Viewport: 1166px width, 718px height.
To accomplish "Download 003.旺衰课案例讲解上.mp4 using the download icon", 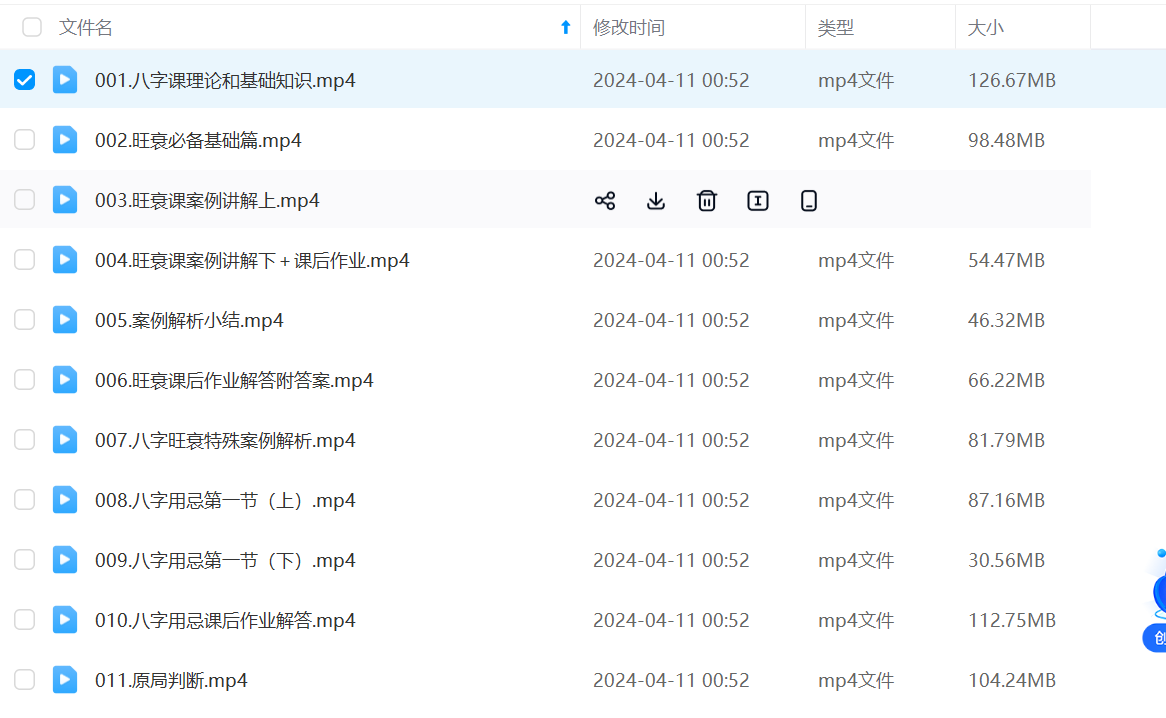I will click(x=656, y=201).
